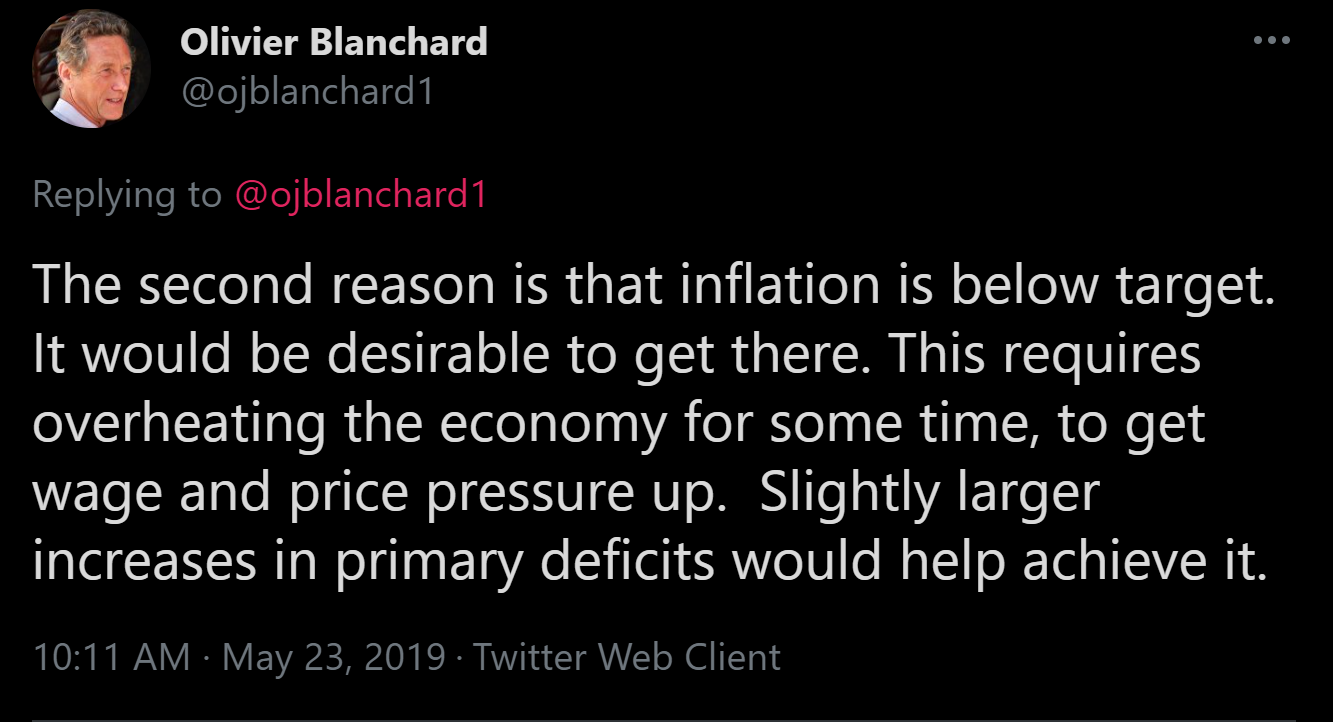Viewport: 1333px width, 722px height.
Task: Click the phrase "The second reason" in the tweet
Action: [x=264, y=285]
